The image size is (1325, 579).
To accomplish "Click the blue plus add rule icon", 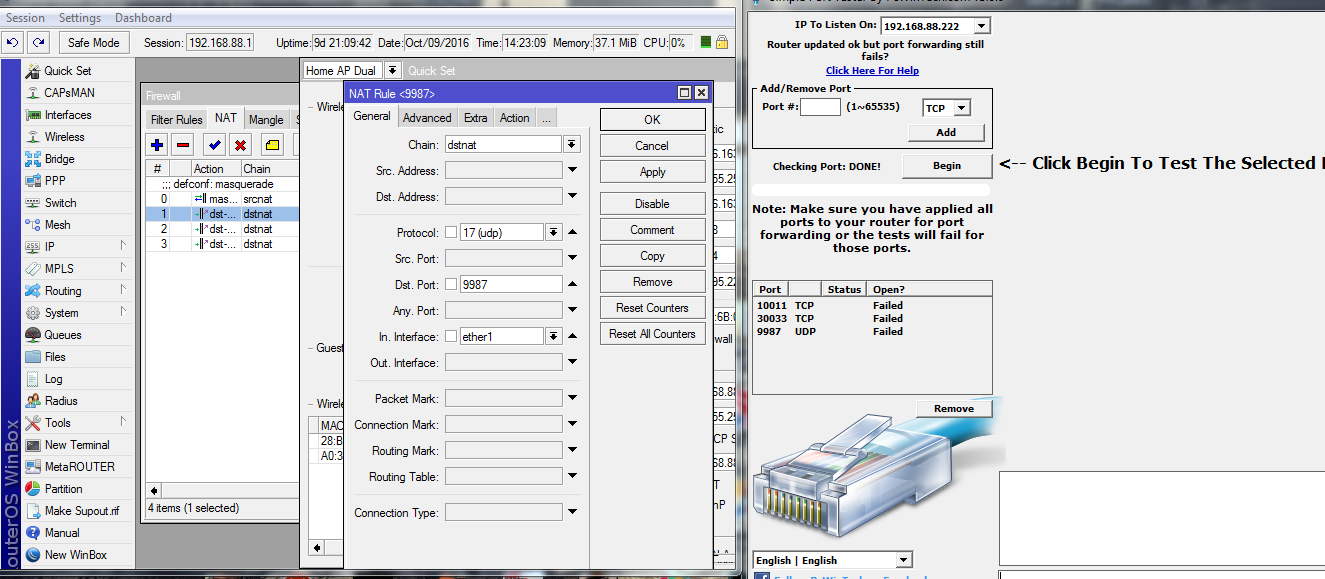I will pyautogui.click(x=156, y=145).
